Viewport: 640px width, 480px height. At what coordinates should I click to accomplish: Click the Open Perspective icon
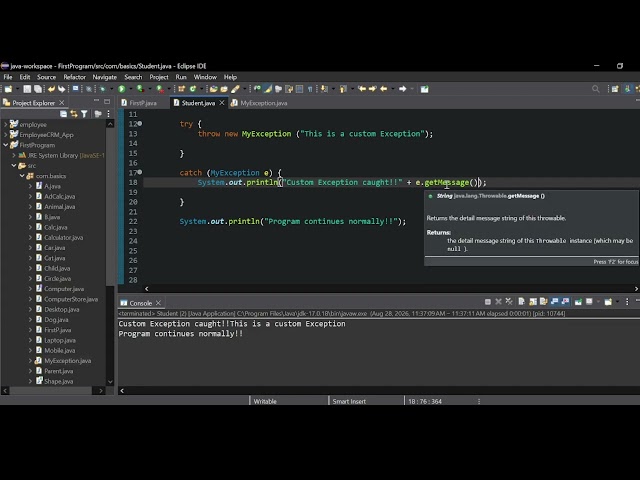point(615,89)
